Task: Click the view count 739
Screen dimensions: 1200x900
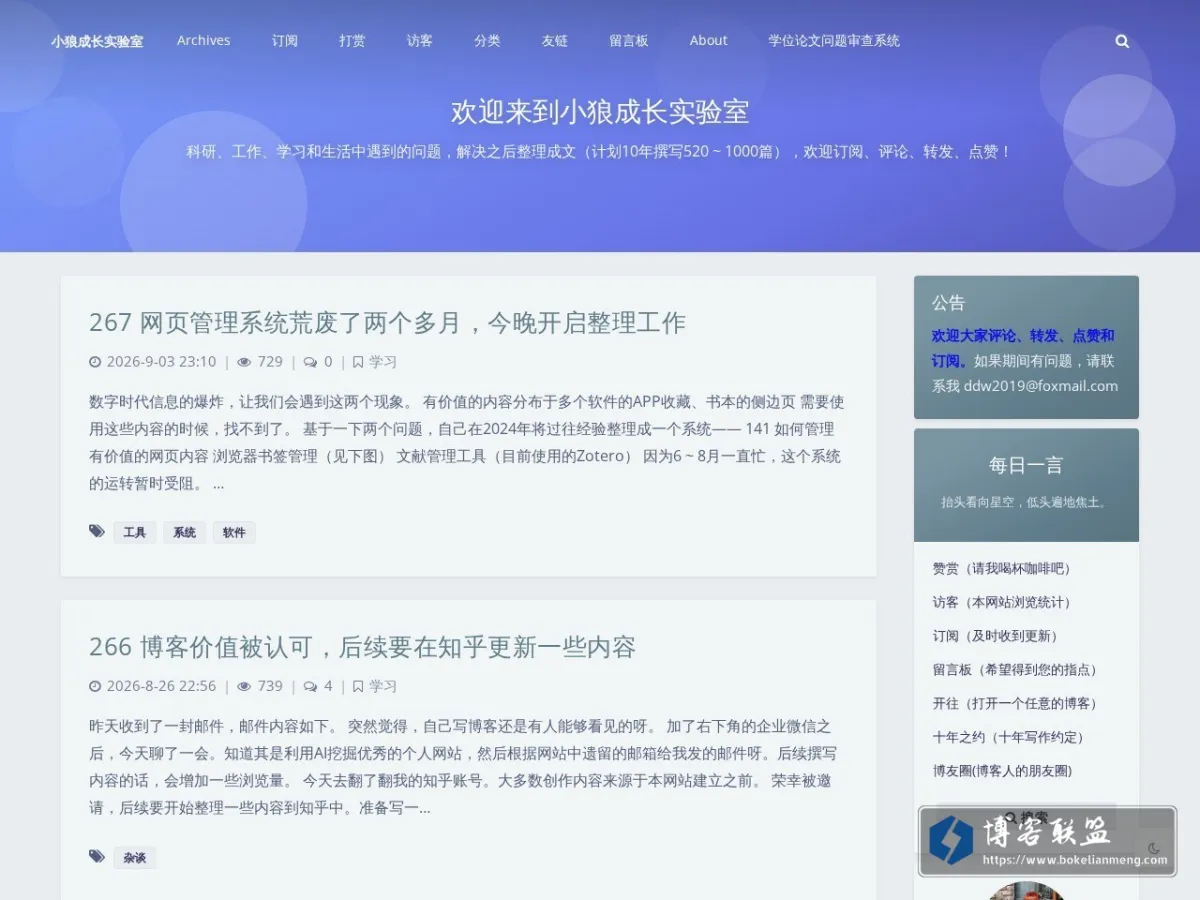Action: [x=270, y=686]
